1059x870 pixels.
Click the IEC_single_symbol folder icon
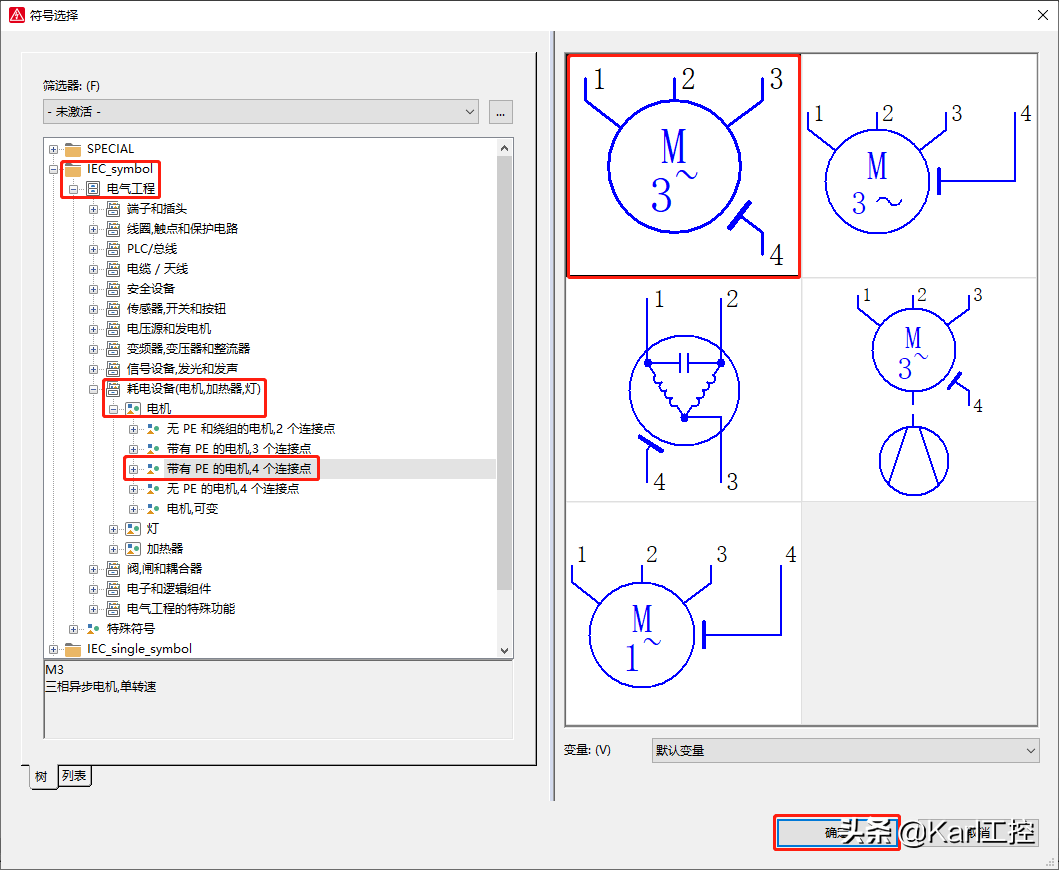(x=73, y=649)
